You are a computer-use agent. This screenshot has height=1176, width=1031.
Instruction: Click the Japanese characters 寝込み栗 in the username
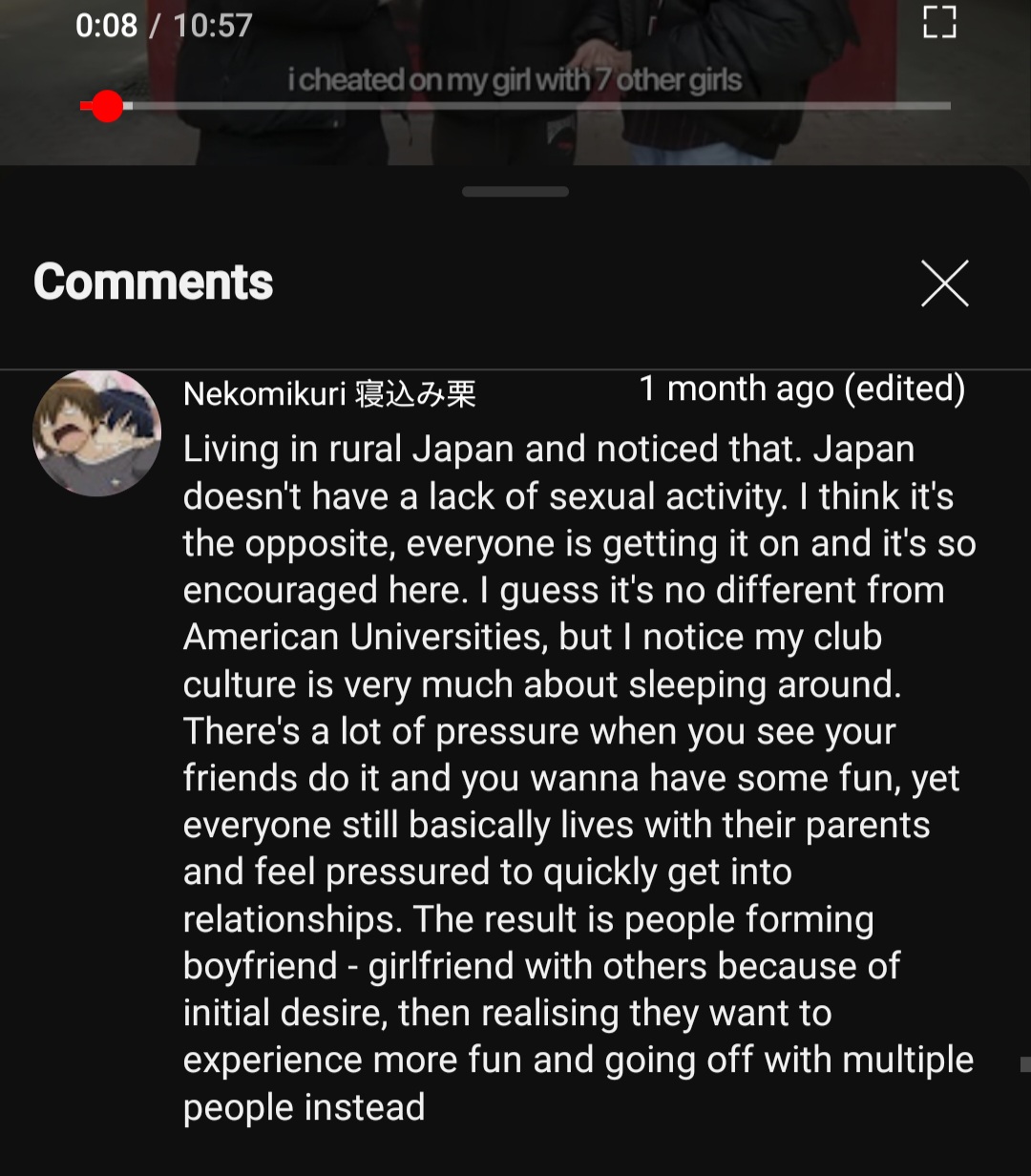point(415,393)
